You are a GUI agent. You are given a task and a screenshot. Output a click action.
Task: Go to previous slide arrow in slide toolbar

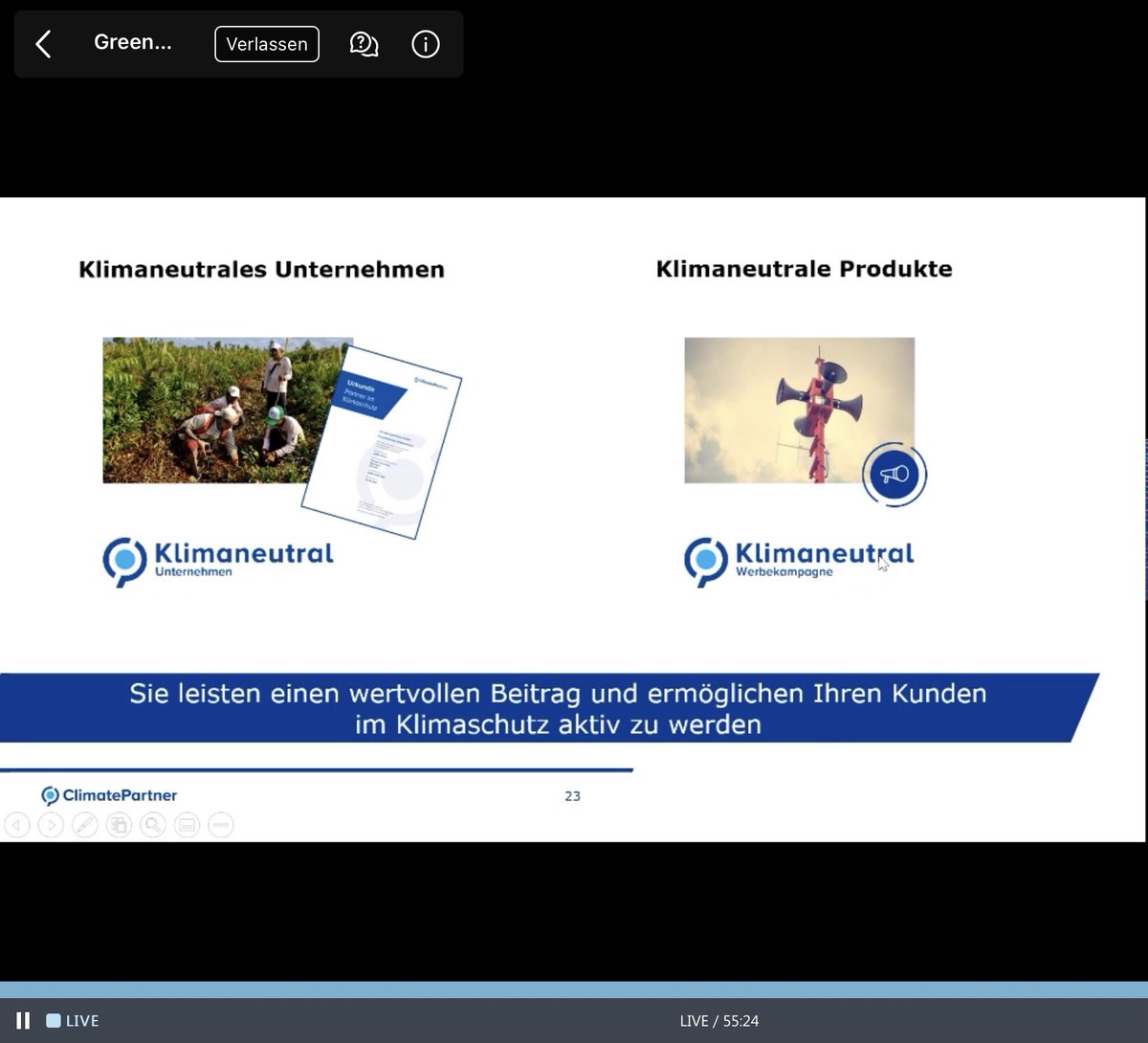pyautogui.click(x=17, y=825)
